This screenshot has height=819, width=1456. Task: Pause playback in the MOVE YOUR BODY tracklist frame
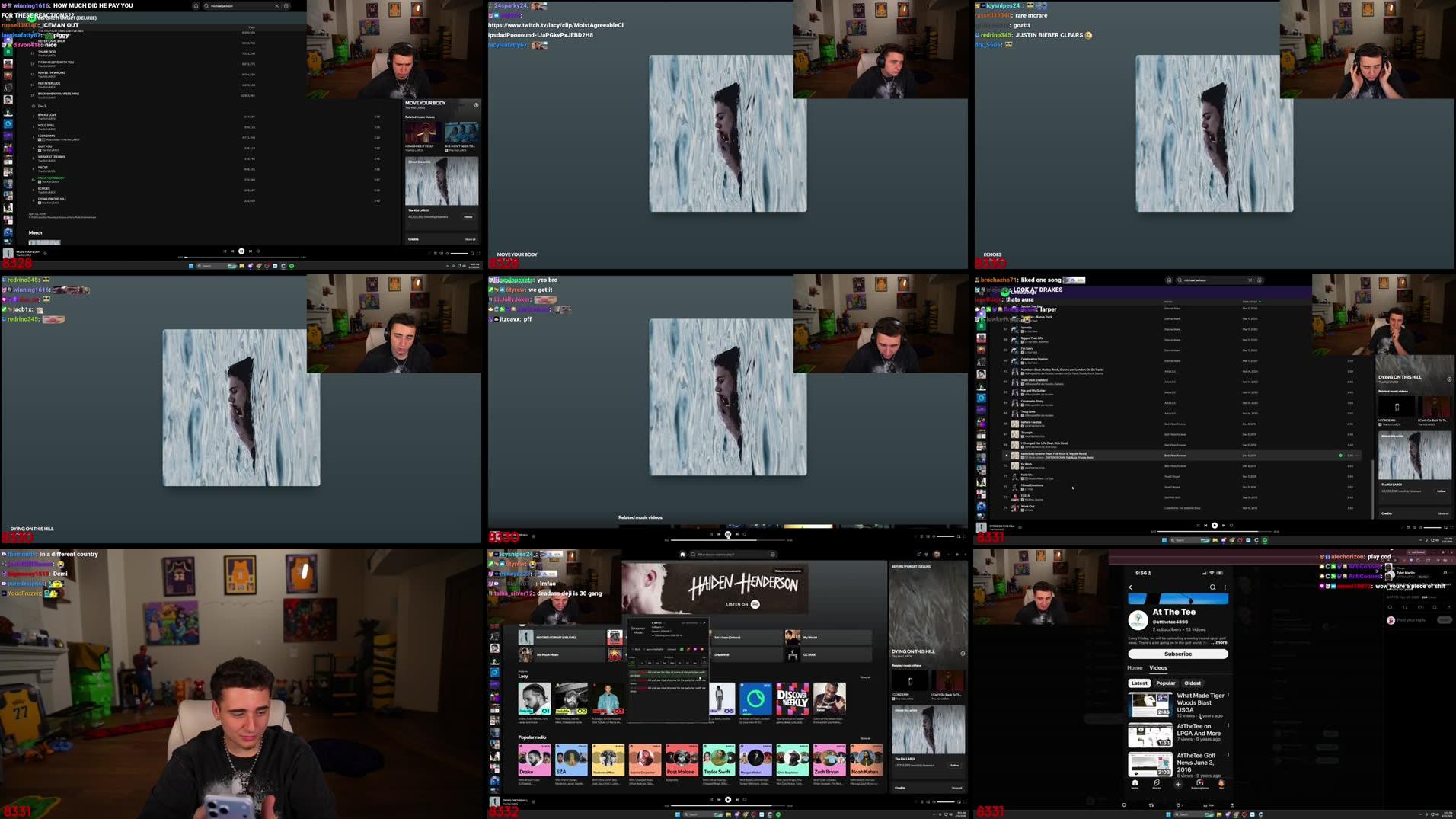click(x=241, y=251)
